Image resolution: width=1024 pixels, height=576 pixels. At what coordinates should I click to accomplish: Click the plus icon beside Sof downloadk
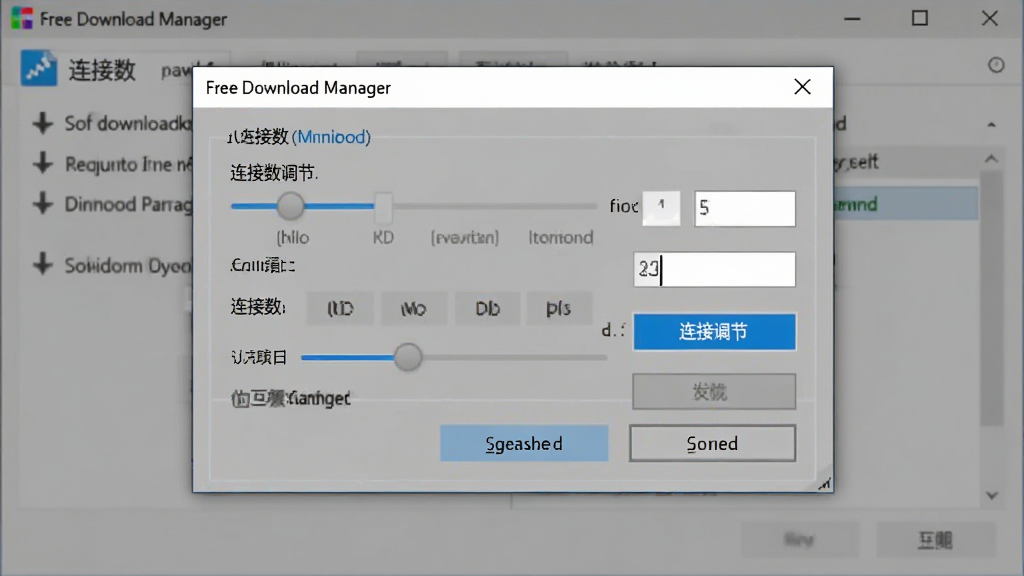(42, 123)
